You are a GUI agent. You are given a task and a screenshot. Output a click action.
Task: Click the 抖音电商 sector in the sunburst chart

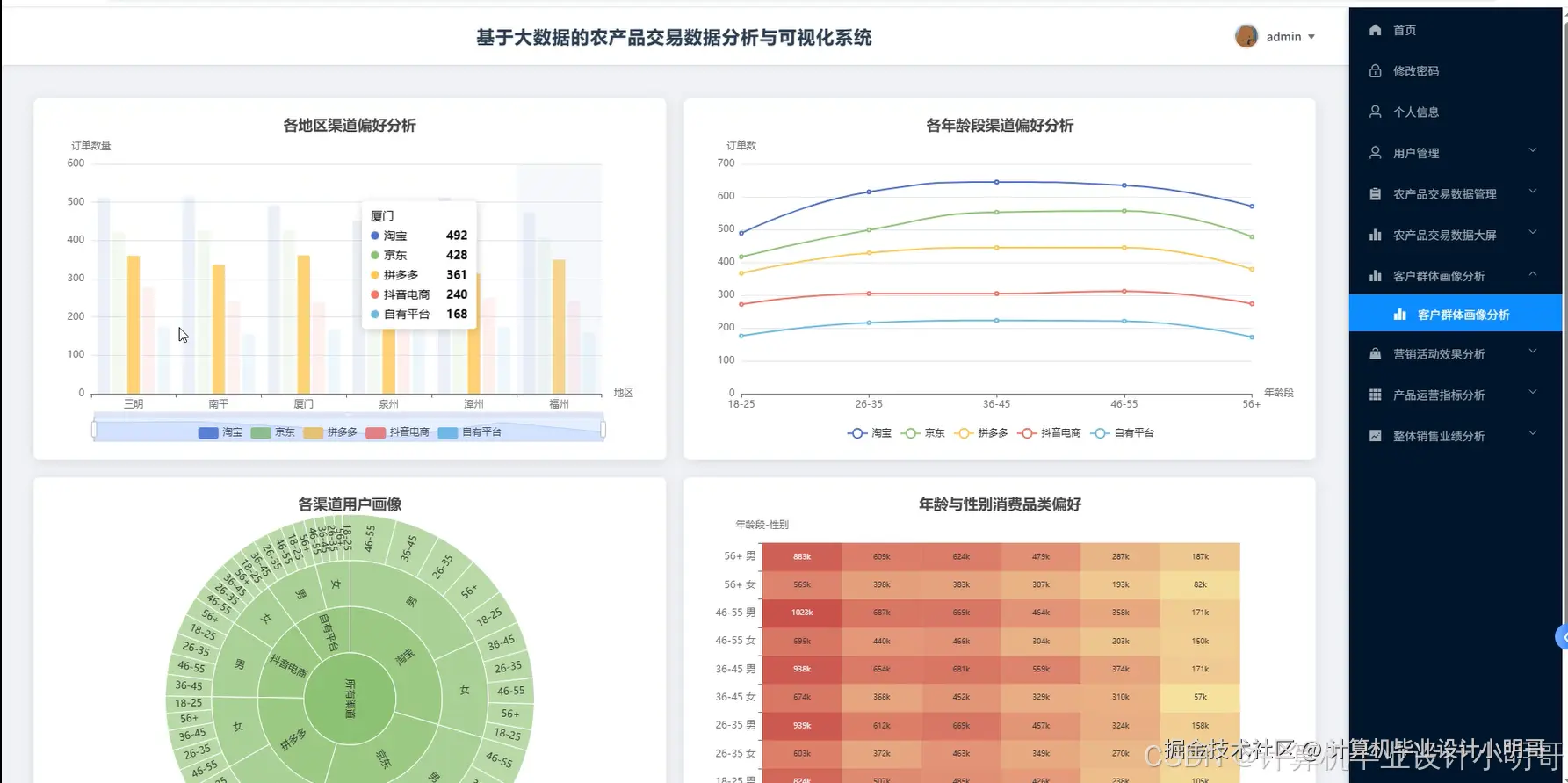[x=287, y=665]
